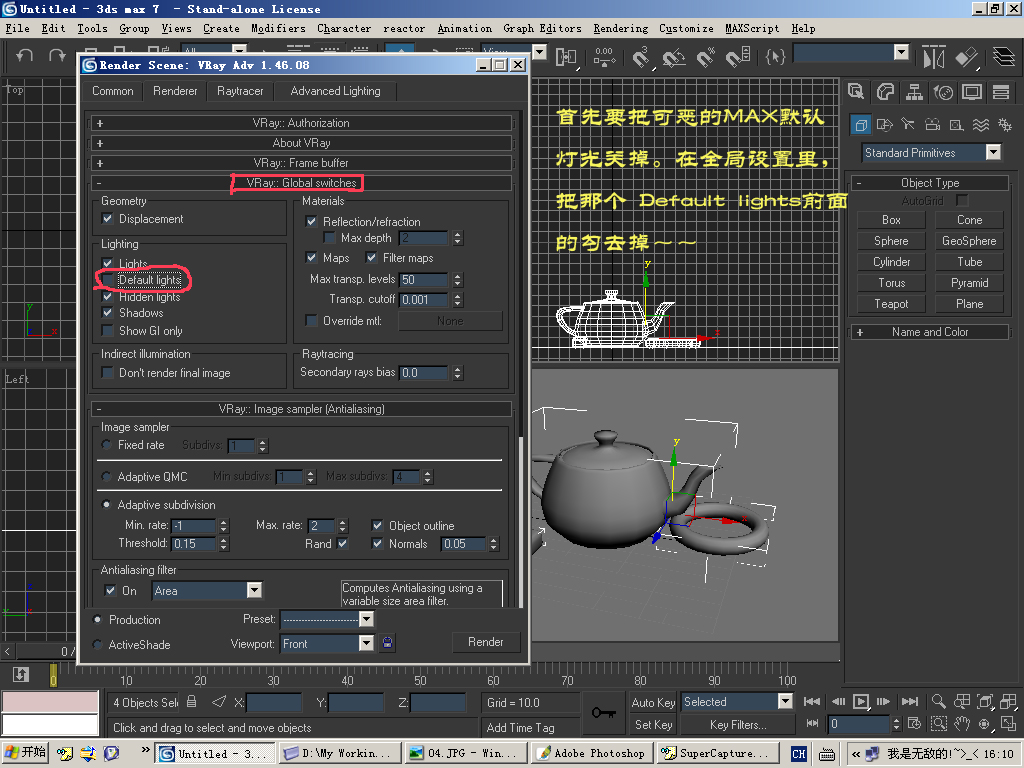This screenshot has width=1024, height=768.
Task: Expand the VRay:: Frame buffer rollout
Action: pos(301,163)
